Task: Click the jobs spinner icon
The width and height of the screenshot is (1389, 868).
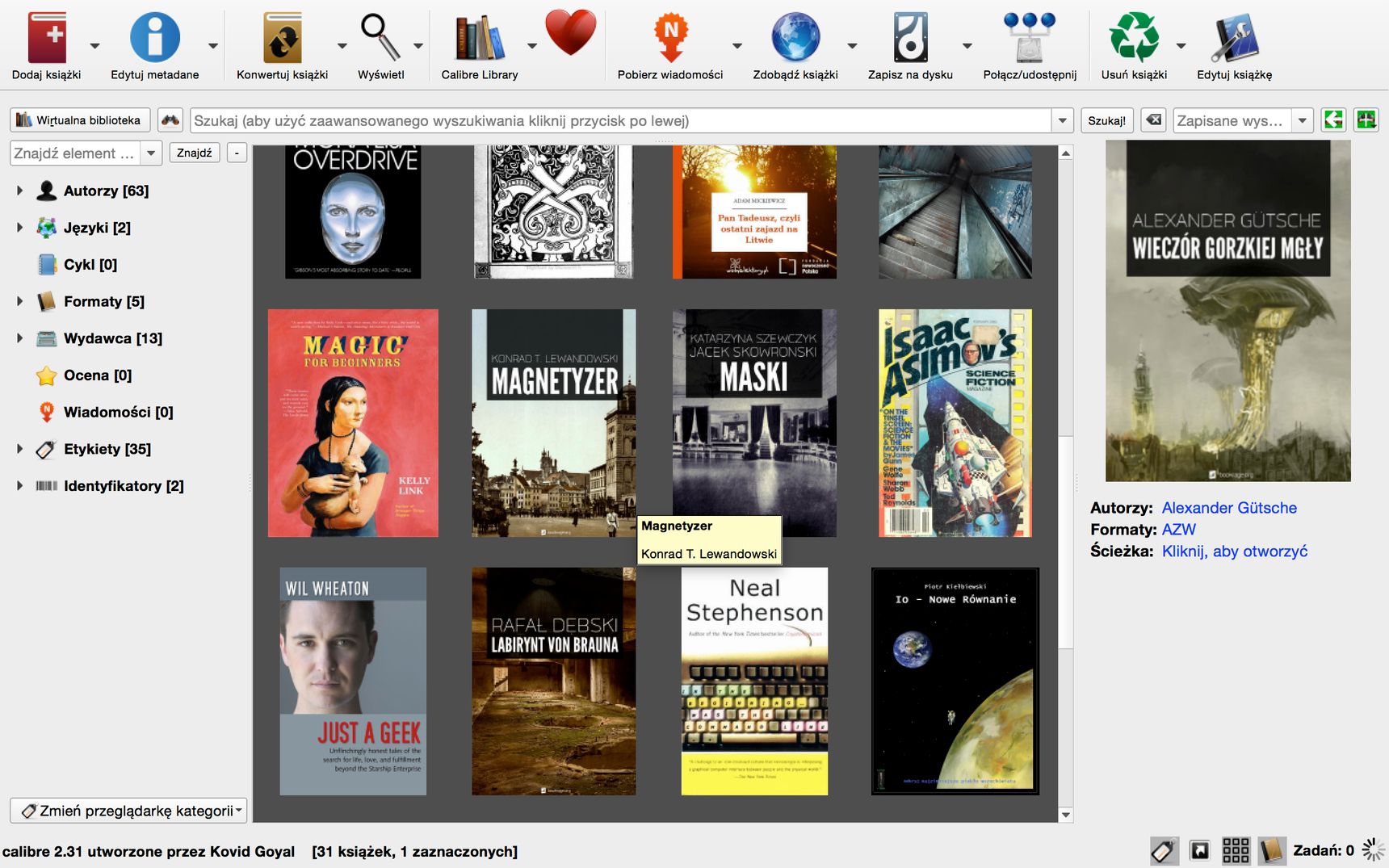Action: tap(1373, 849)
